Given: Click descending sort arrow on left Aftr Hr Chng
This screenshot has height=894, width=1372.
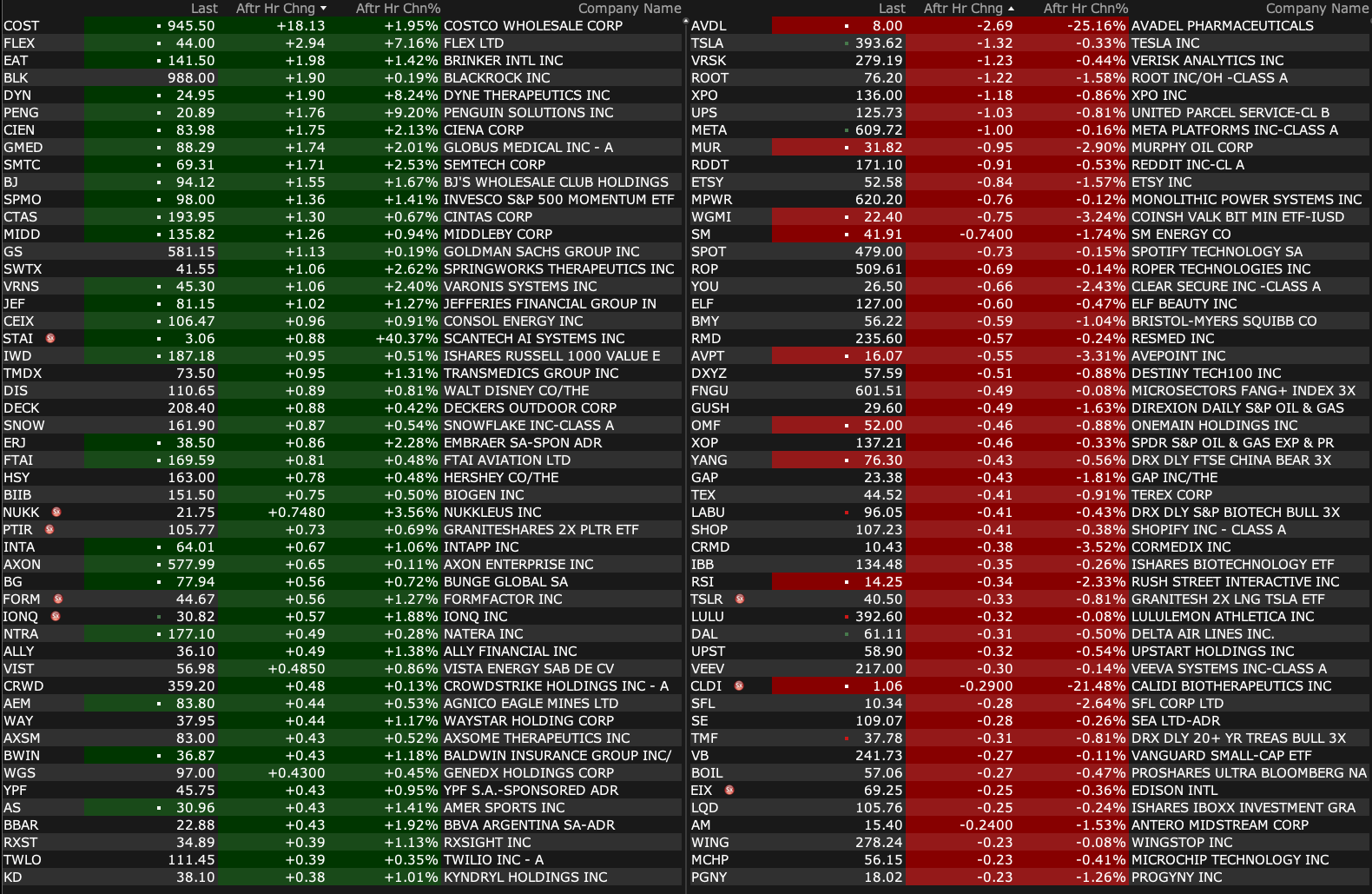Looking at the screenshot, I should click(x=324, y=9).
